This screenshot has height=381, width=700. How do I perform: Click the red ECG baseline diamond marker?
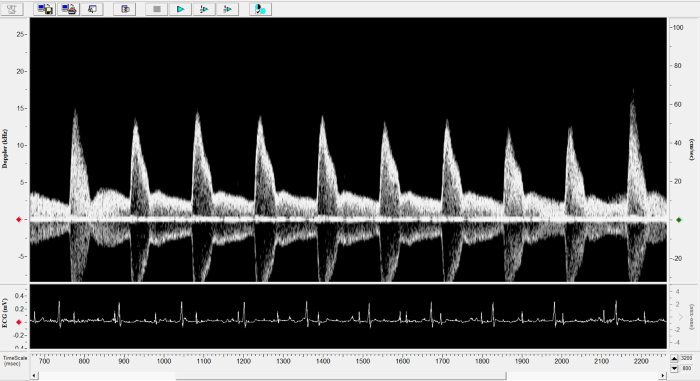(x=19, y=322)
